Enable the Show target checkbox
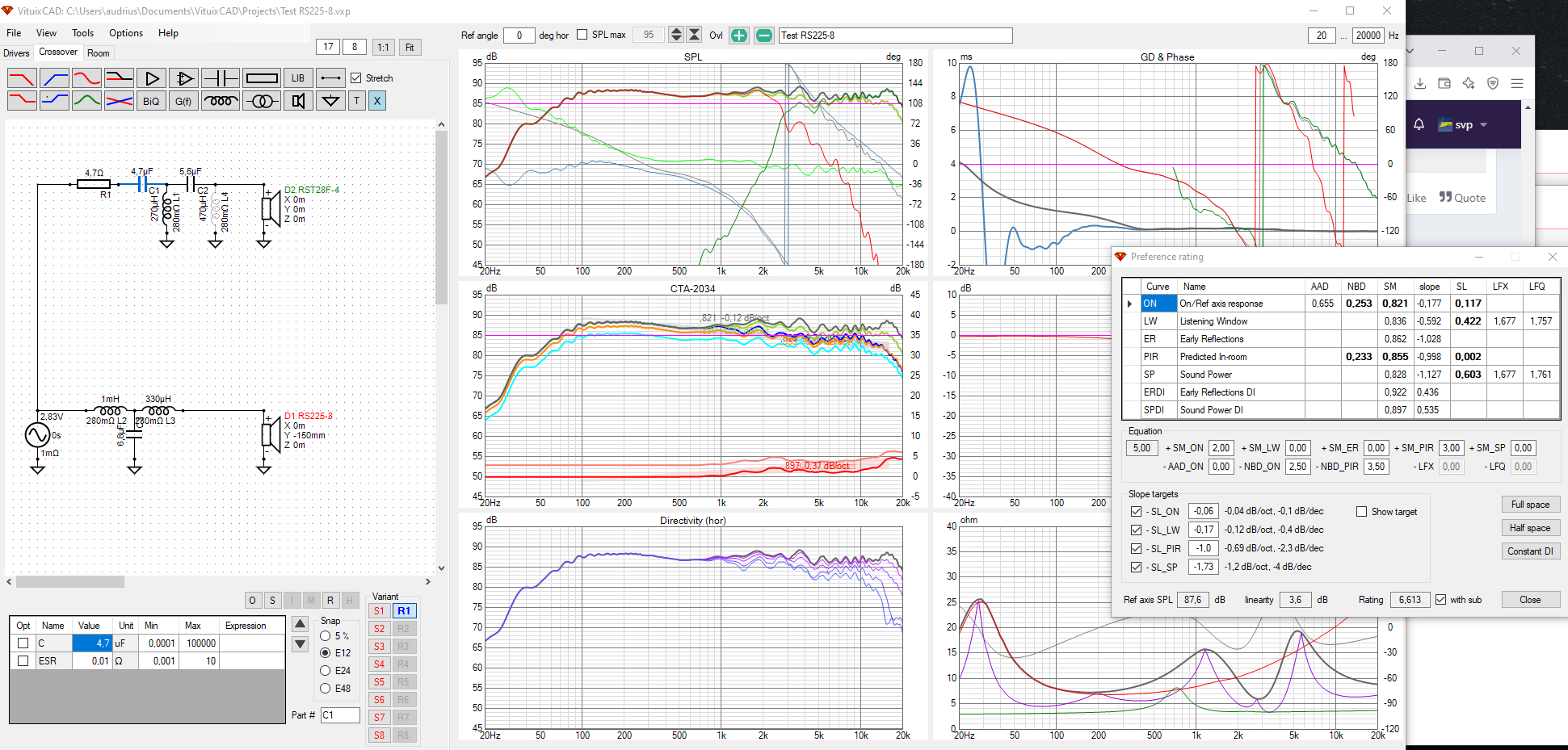Image resolution: width=1568 pixels, height=750 pixels. coord(1361,512)
